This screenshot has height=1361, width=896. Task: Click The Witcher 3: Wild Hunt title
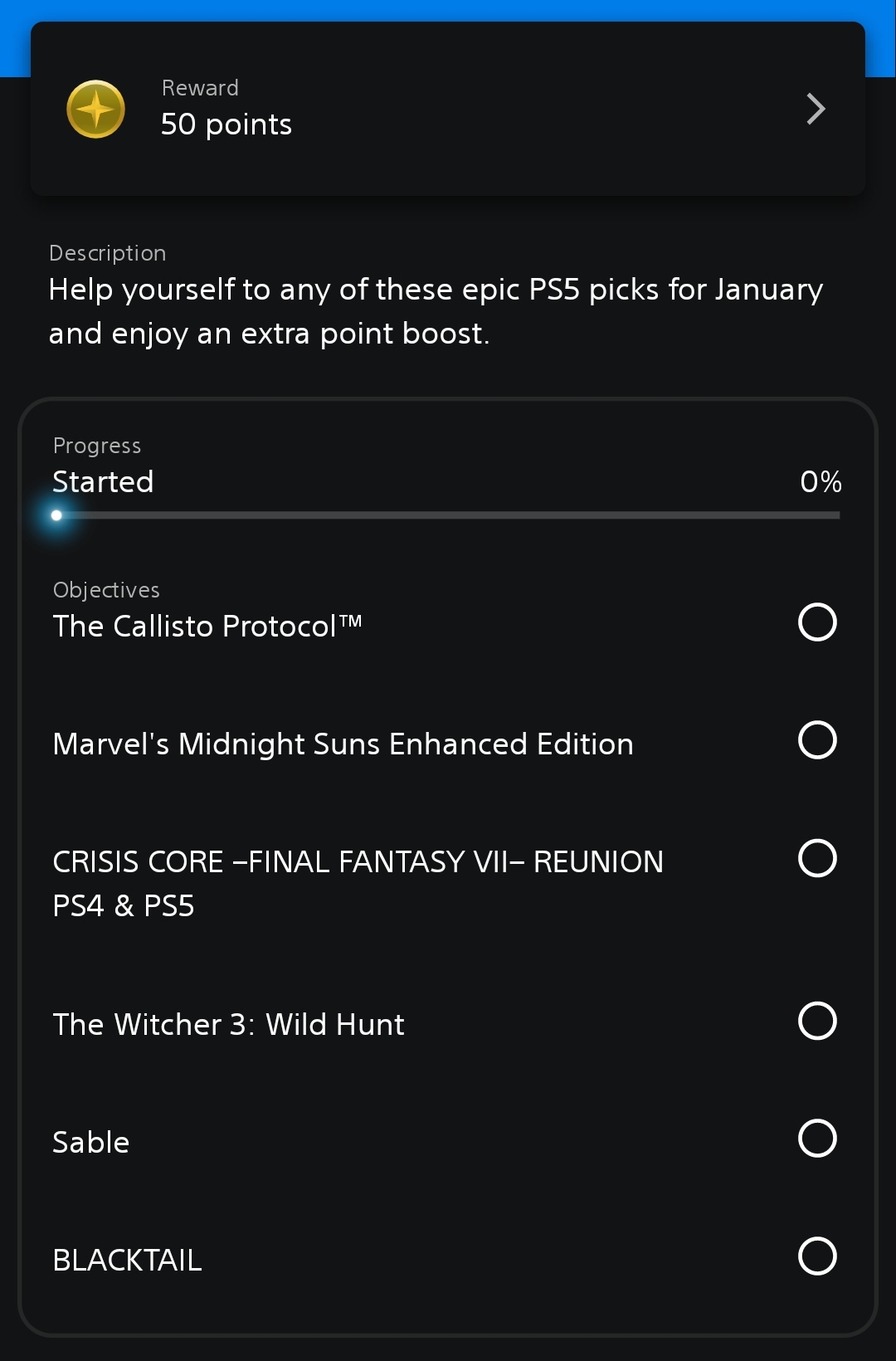(x=227, y=1024)
